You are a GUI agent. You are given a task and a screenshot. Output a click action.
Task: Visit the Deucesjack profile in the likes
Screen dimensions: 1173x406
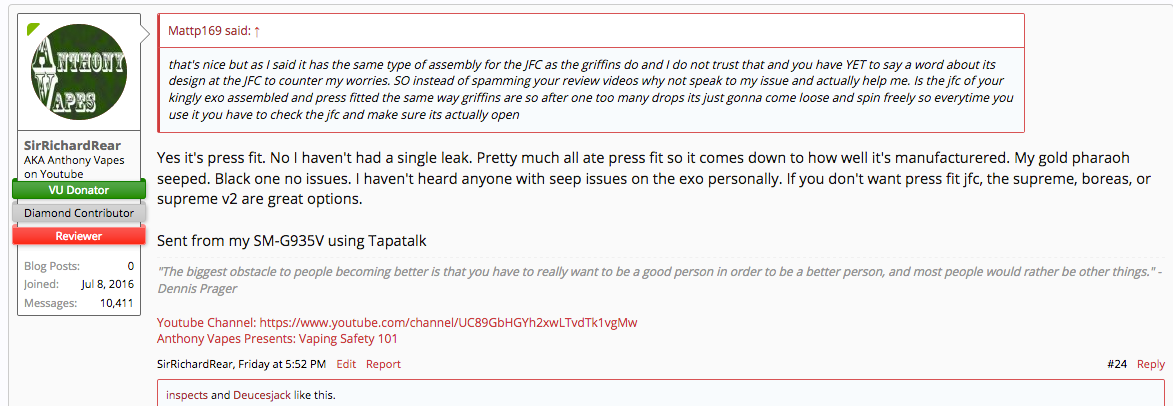(262, 395)
